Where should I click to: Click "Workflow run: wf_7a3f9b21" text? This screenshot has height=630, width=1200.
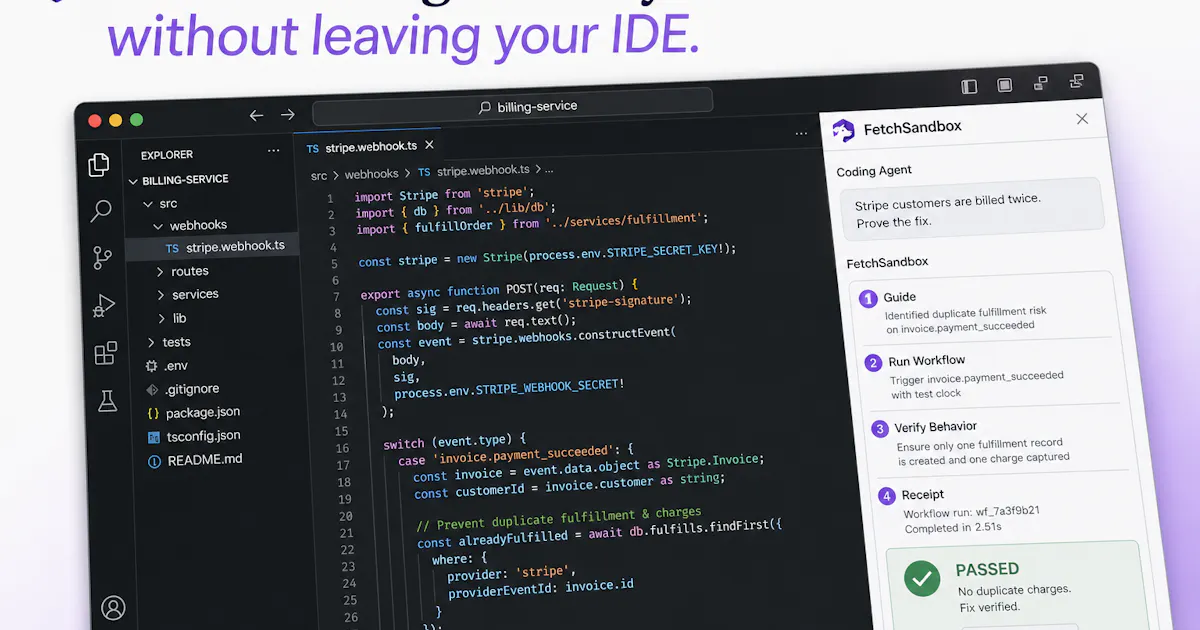point(971,512)
